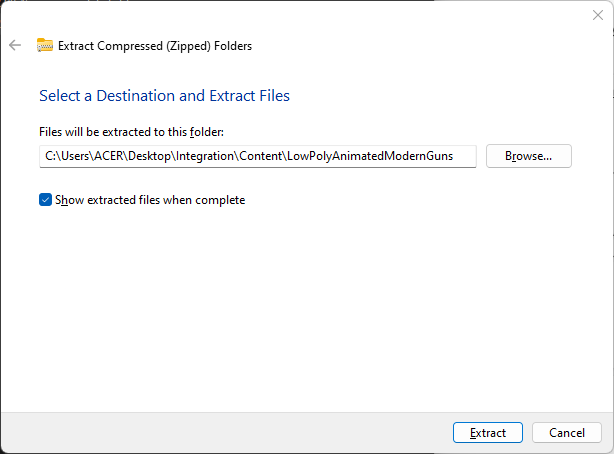Click the 'Files will be extracted to this folder' label
Screen dimensions: 614x454
(x=137, y=132)
